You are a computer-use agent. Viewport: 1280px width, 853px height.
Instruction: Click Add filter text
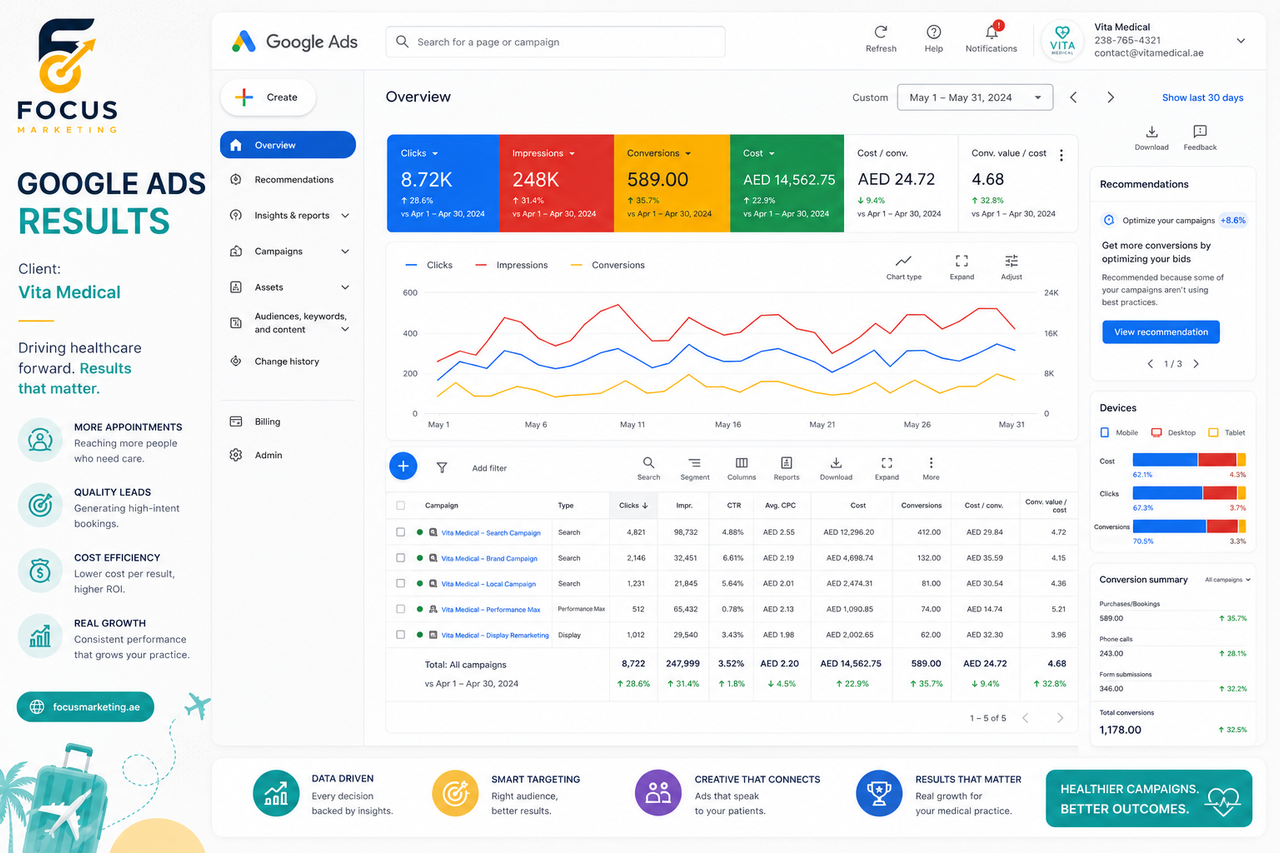(x=489, y=468)
